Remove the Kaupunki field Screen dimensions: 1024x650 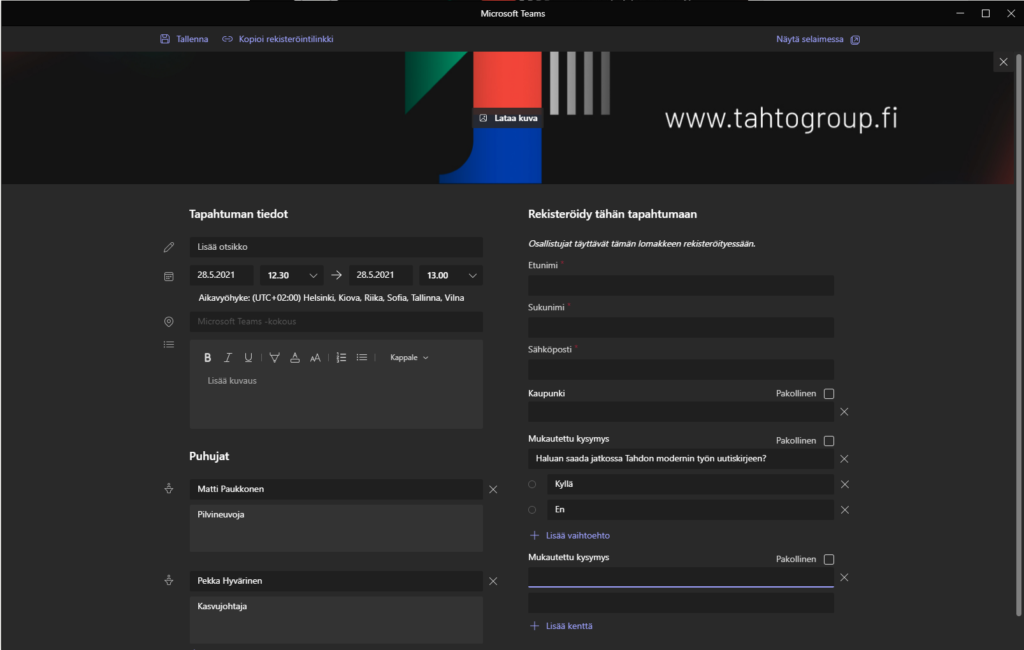(844, 412)
